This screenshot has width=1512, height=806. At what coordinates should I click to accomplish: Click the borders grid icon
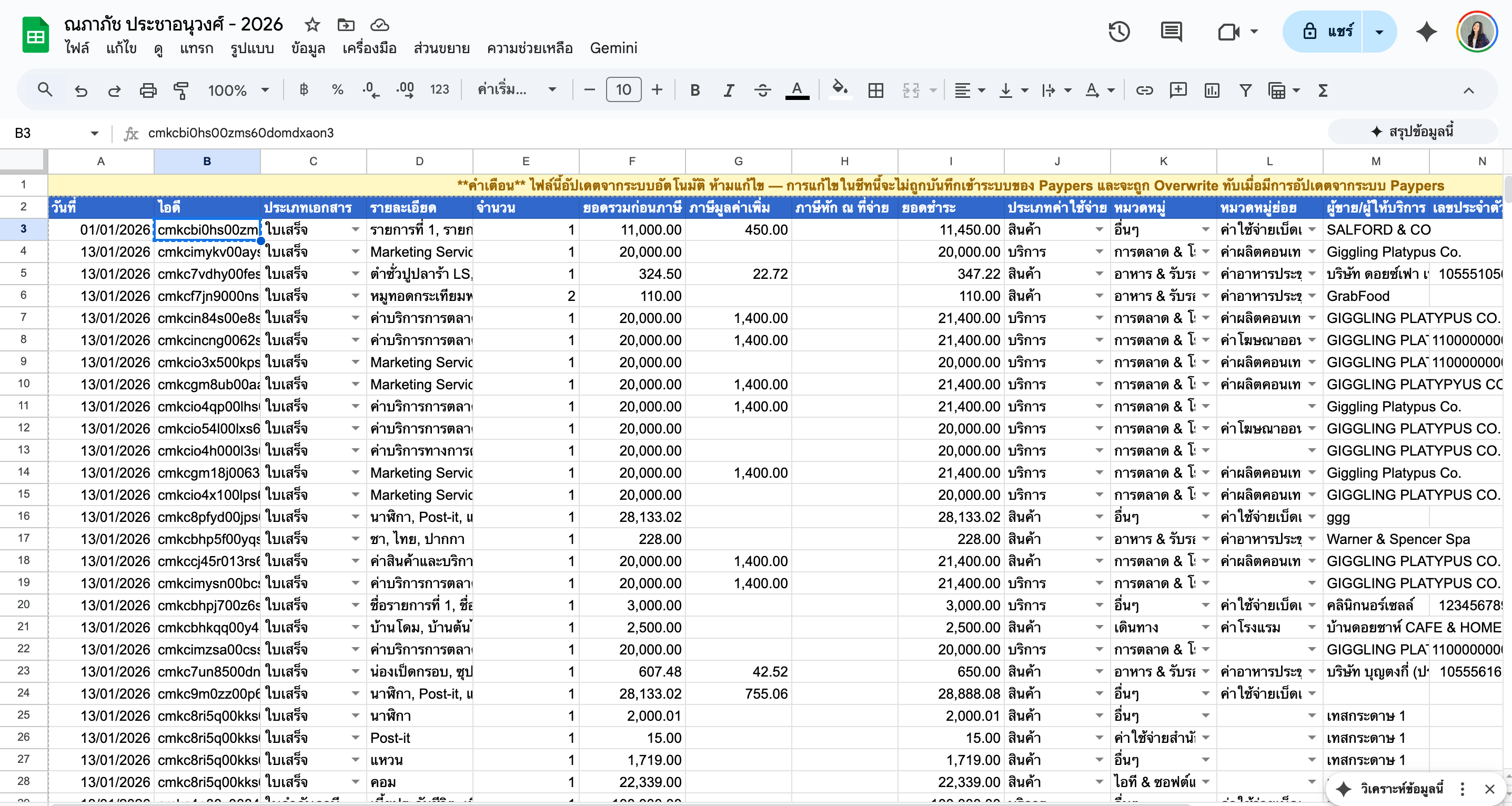pyautogui.click(x=875, y=90)
